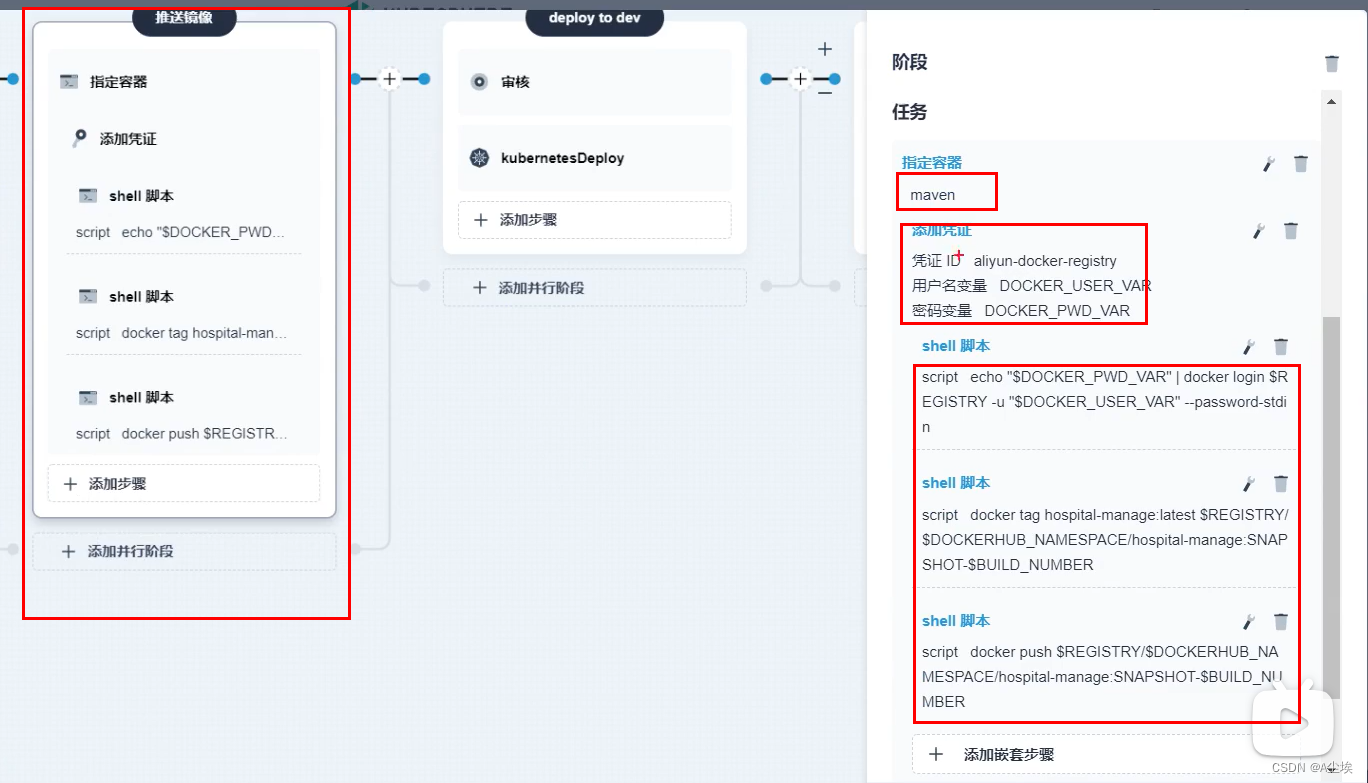Viewport: 1368px width, 783px height.
Task: Click aliyun-docker-registry credential ID
Action: pyautogui.click(x=1045, y=261)
